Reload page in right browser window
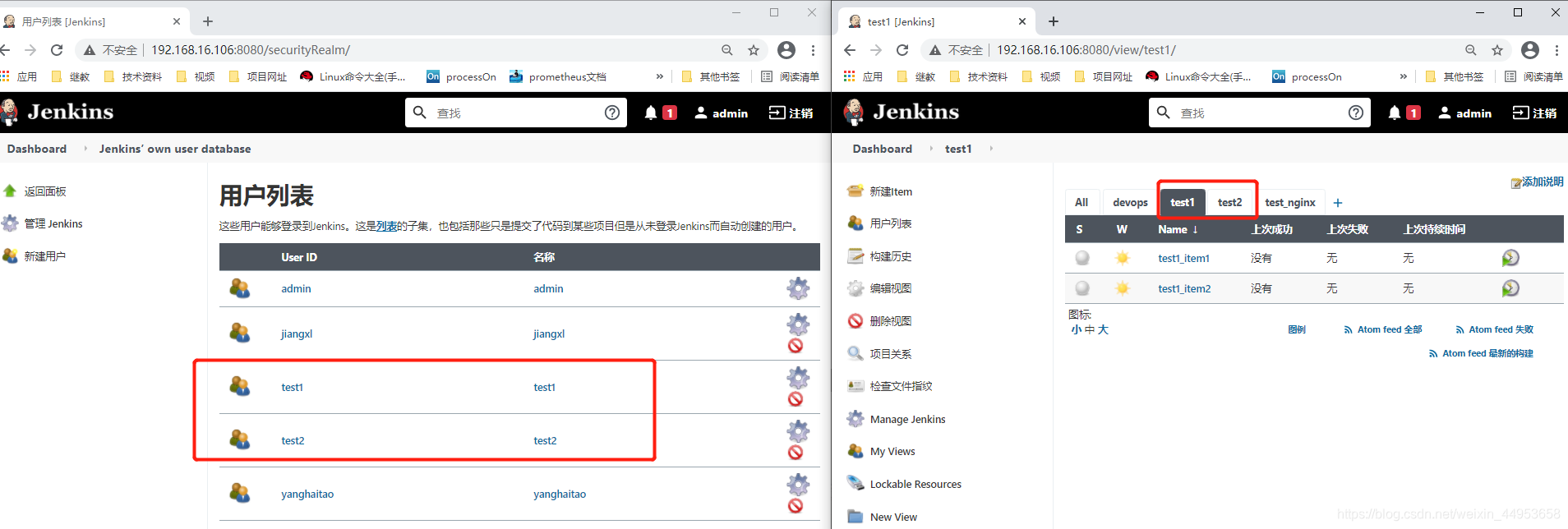The image size is (1568, 529). point(902,50)
